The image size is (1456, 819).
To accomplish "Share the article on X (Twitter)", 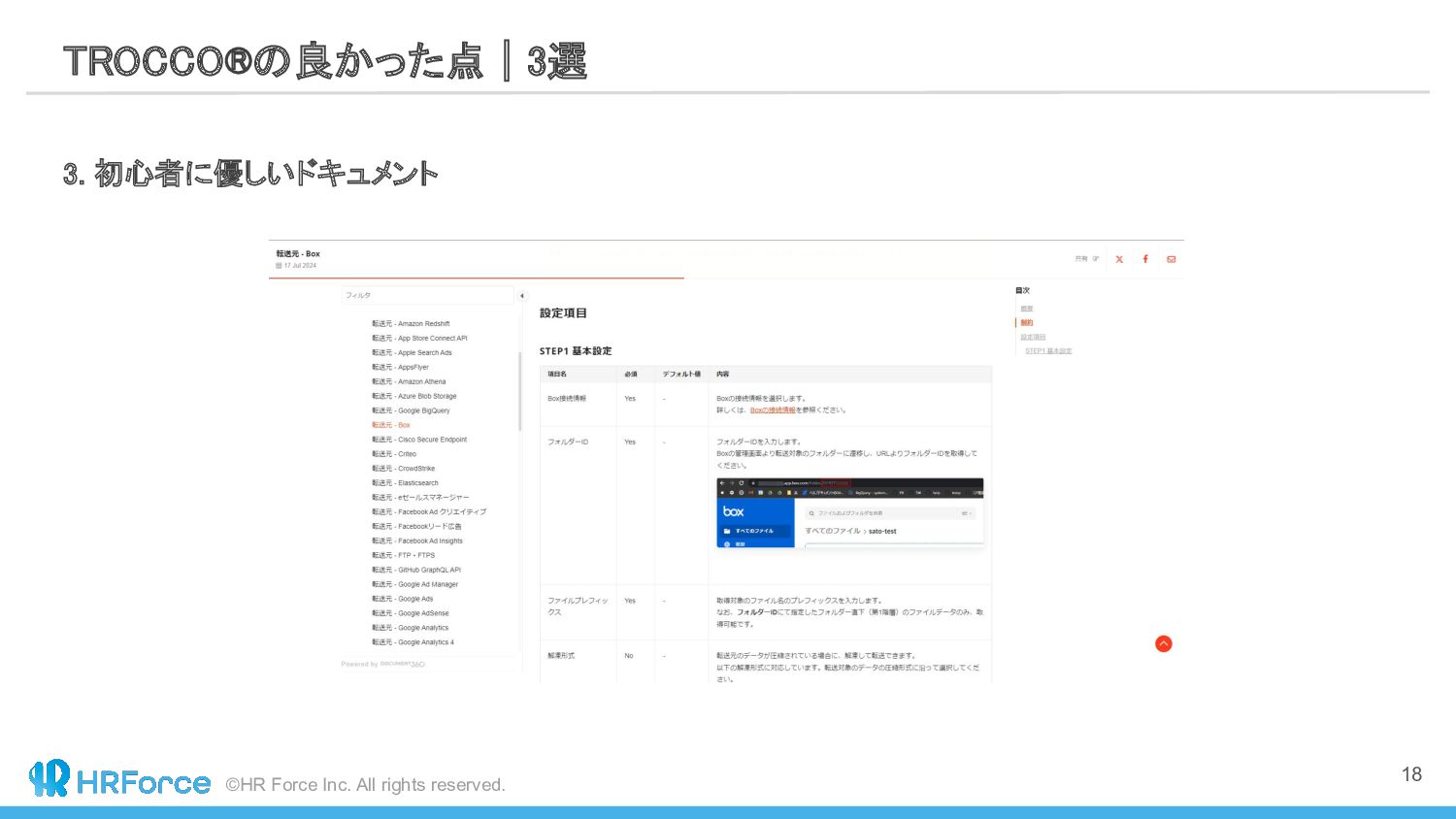I will coord(1119,259).
